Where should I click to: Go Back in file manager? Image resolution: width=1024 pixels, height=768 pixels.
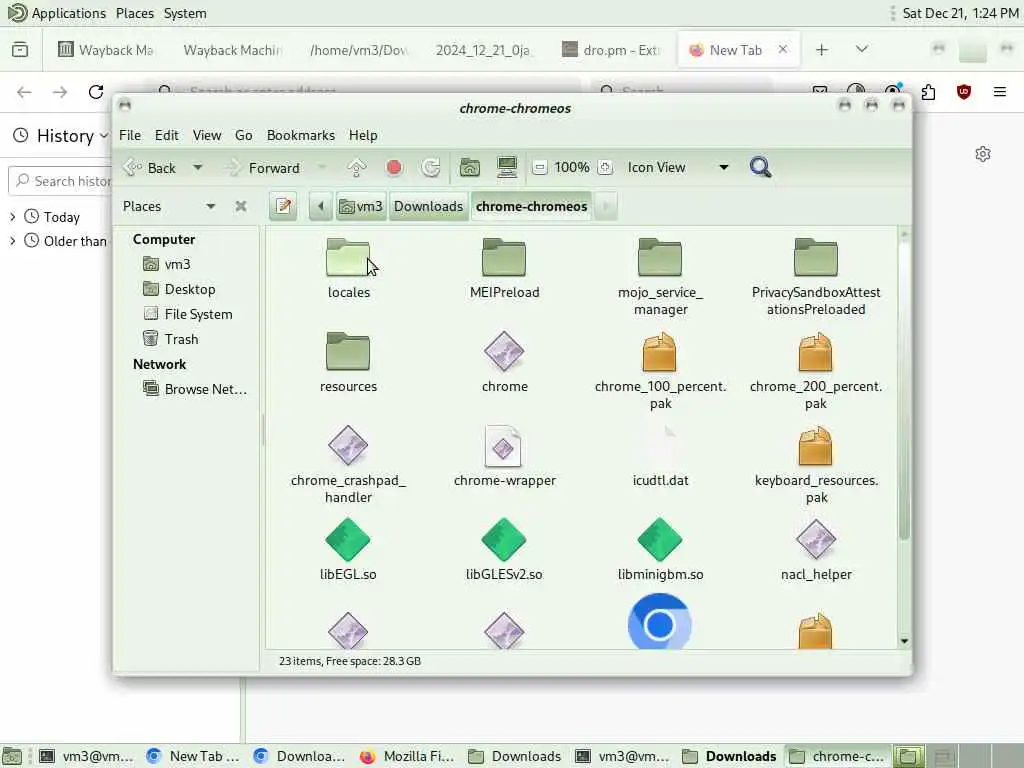[x=150, y=168]
